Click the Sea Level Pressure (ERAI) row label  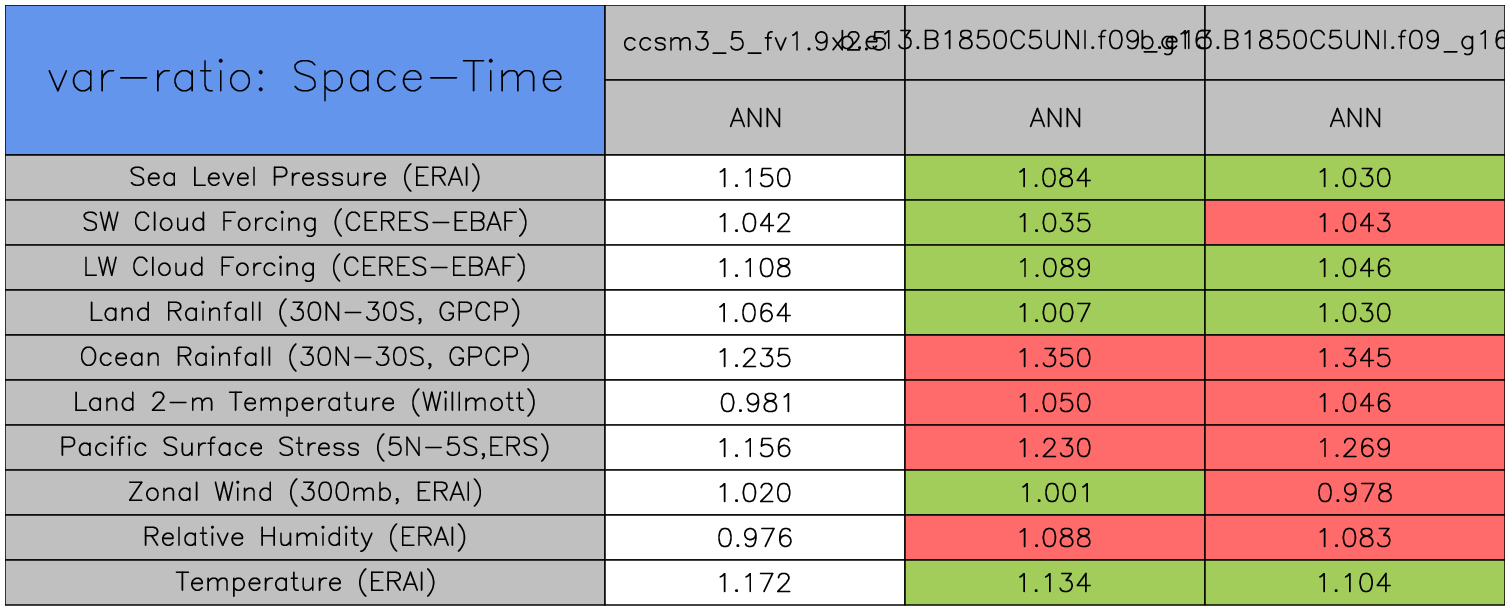305,177
